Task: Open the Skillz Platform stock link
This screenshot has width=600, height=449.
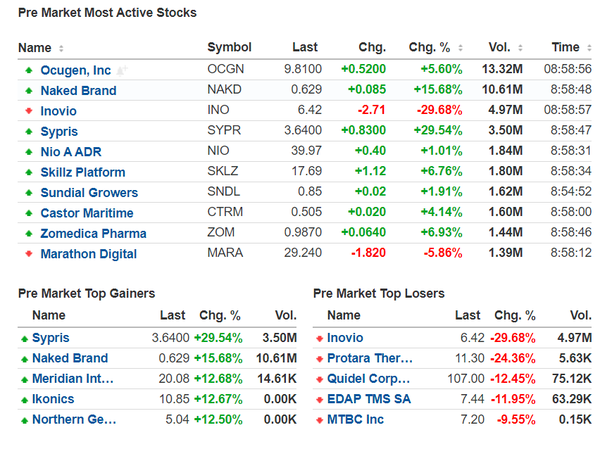Action: coord(83,173)
